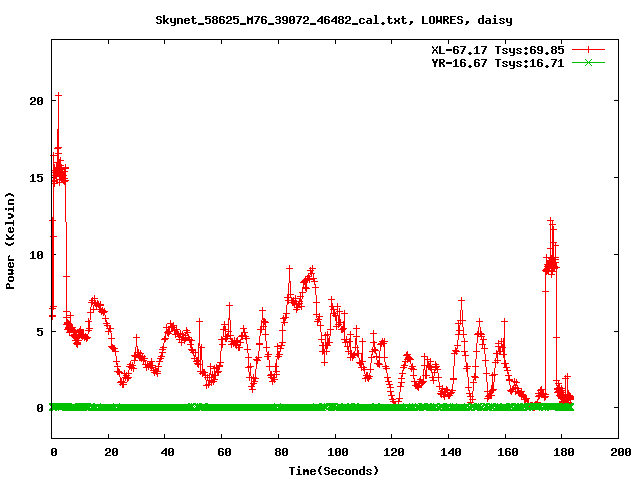Select the XL-67.17 Tsys:69.85 legend entry
Screen dimensions: 640x480
point(498,50)
